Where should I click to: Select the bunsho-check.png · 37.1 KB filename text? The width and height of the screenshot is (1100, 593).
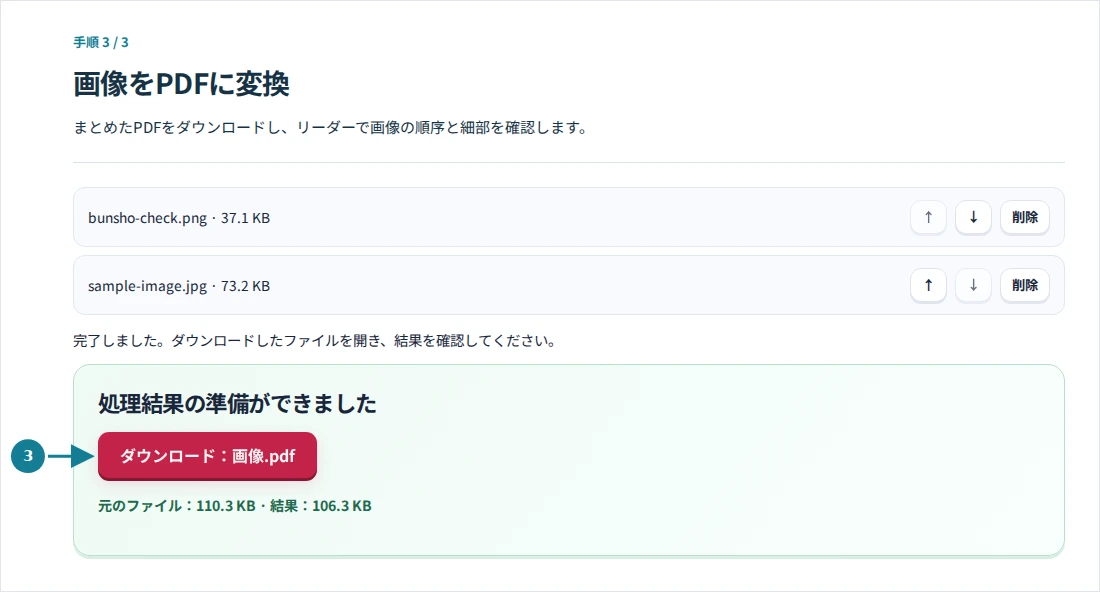(x=179, y=218)
